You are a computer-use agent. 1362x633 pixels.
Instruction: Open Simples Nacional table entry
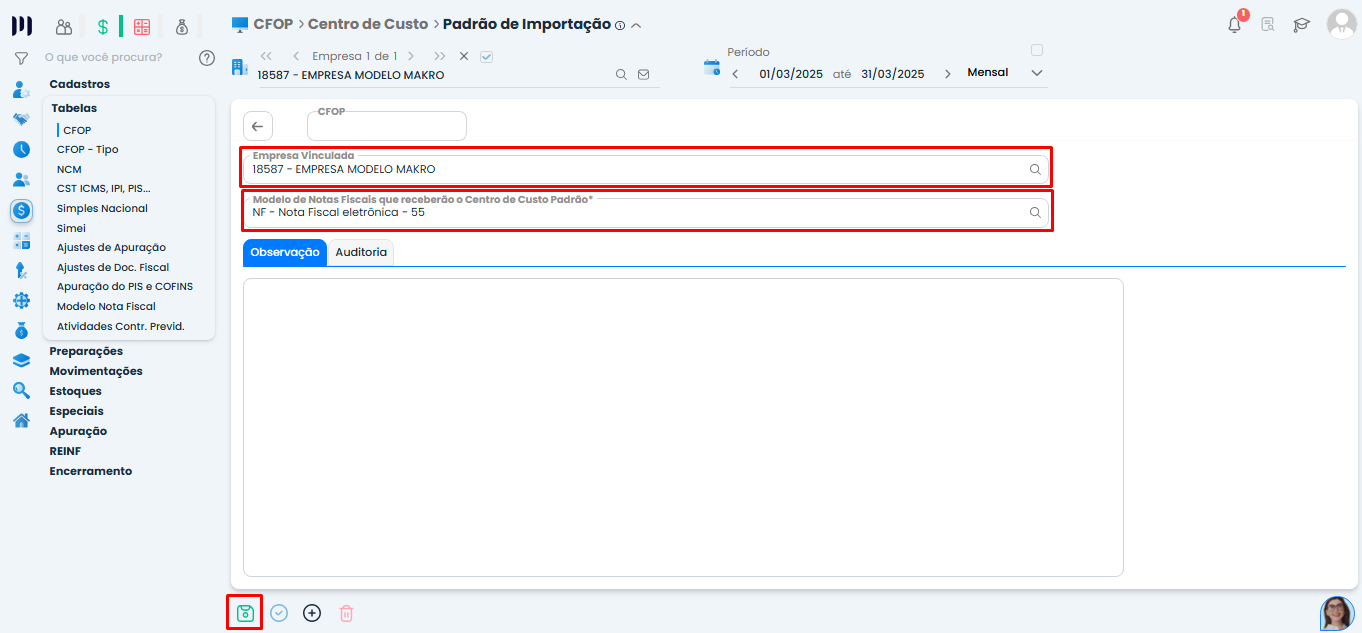tap(102, 208)
